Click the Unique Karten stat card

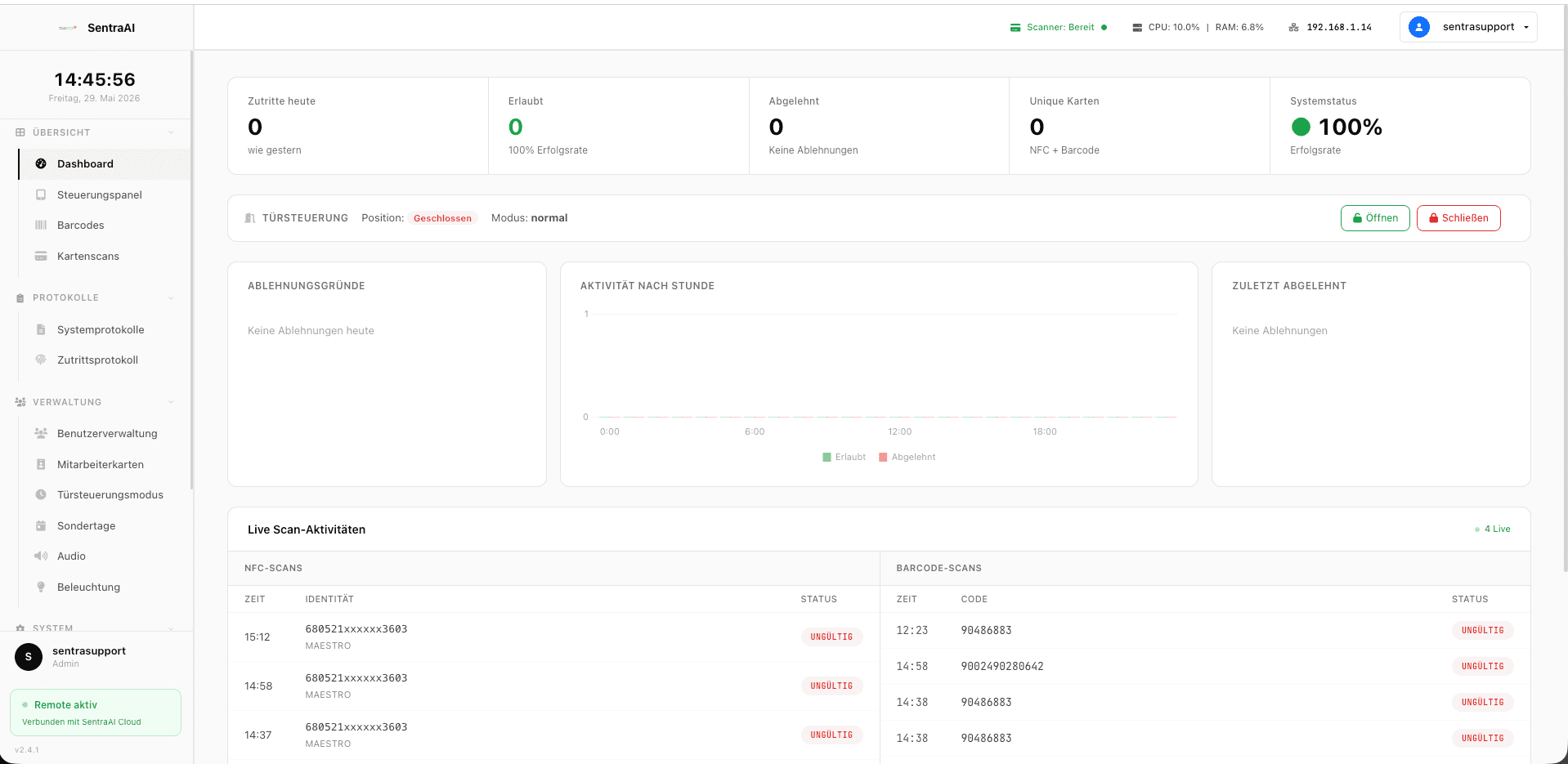1140,126
